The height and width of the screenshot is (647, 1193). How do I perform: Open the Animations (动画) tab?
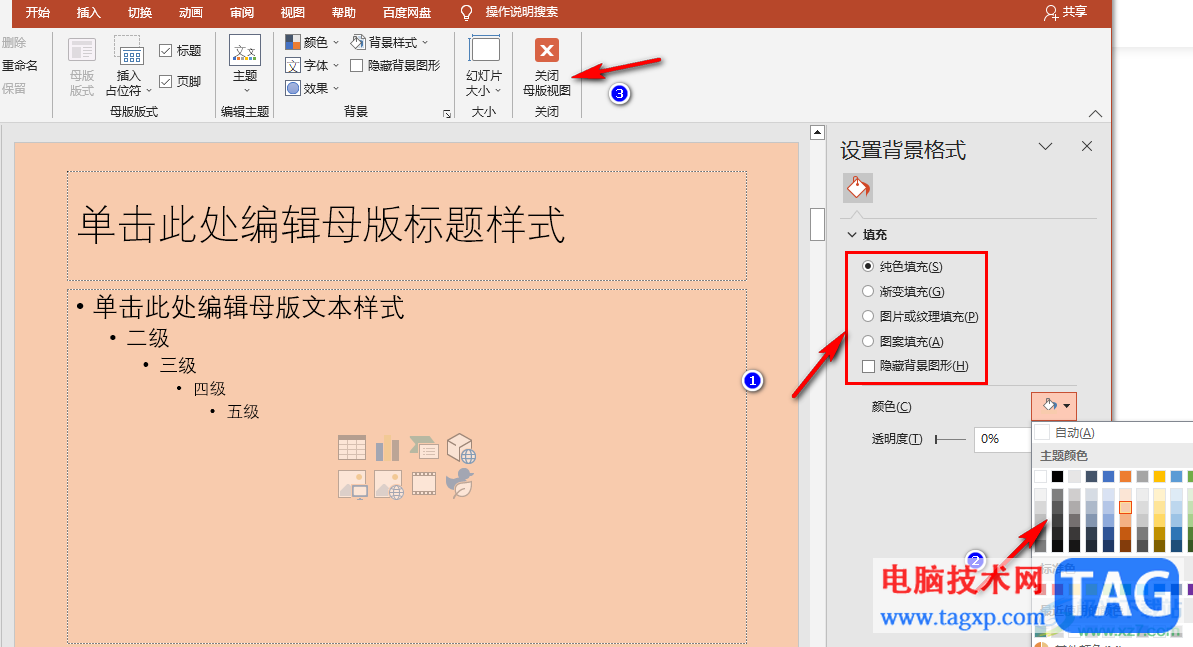pyautogui.click(x=191, y=12)
